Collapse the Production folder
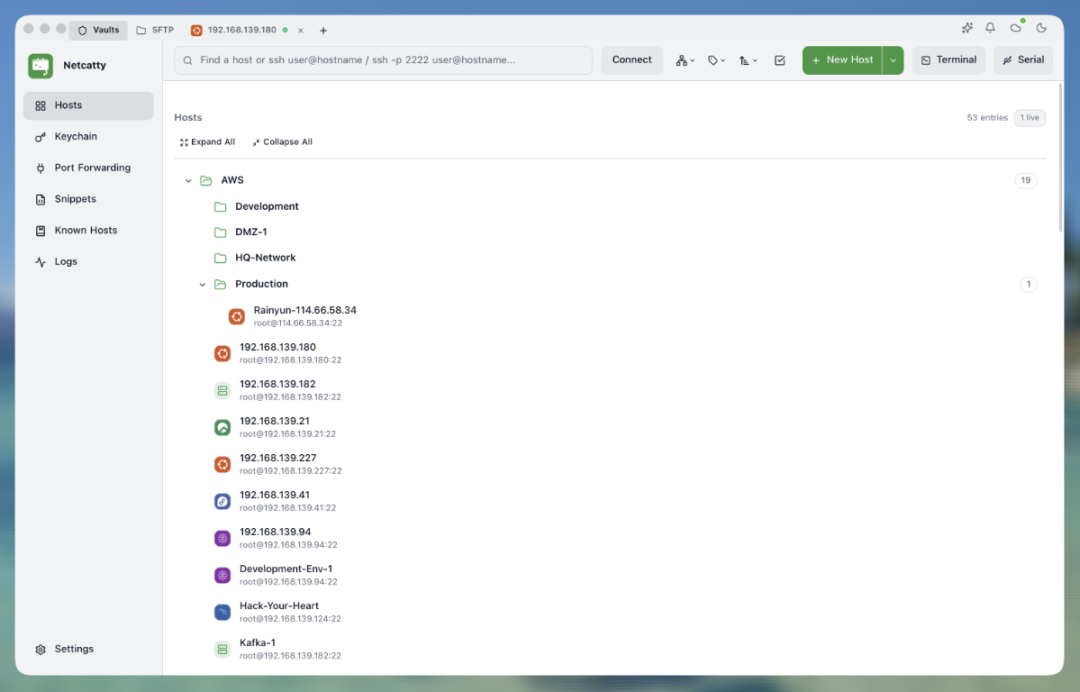 (202, 284)
